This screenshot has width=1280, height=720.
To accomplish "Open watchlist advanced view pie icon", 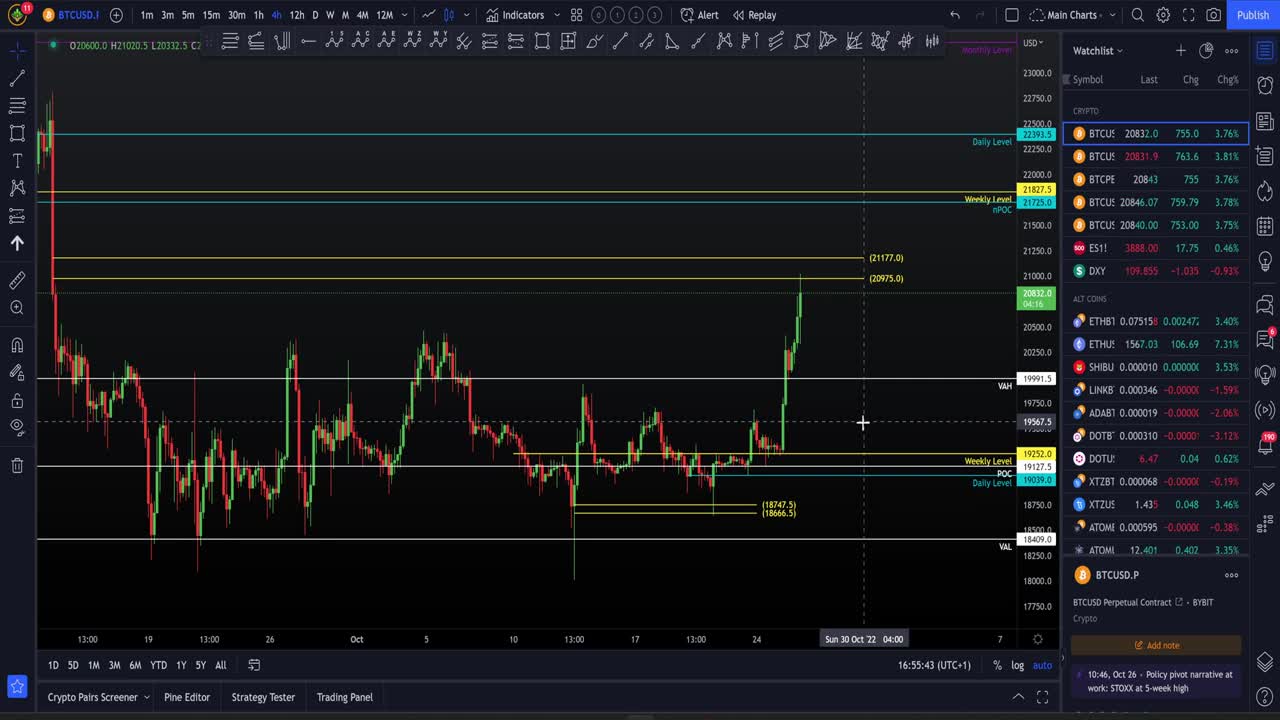I will point(1206,51).
